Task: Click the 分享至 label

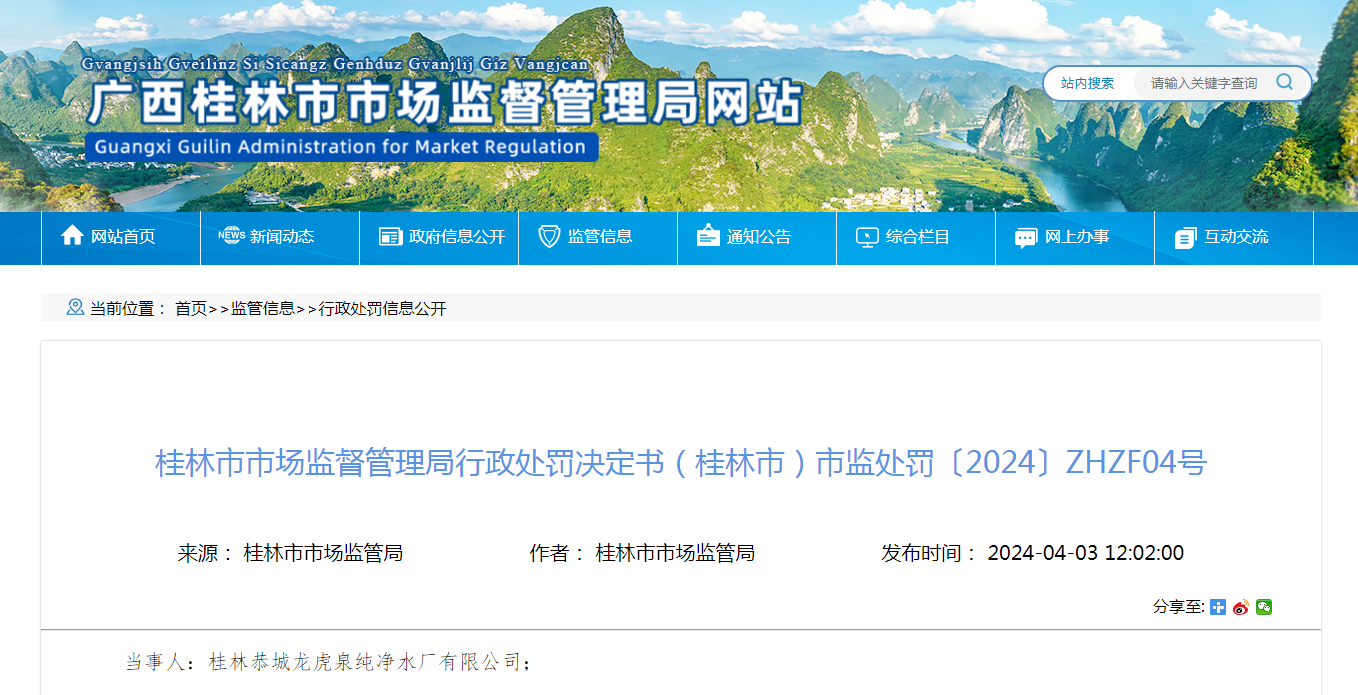Action: click(x=1179, y=607)
